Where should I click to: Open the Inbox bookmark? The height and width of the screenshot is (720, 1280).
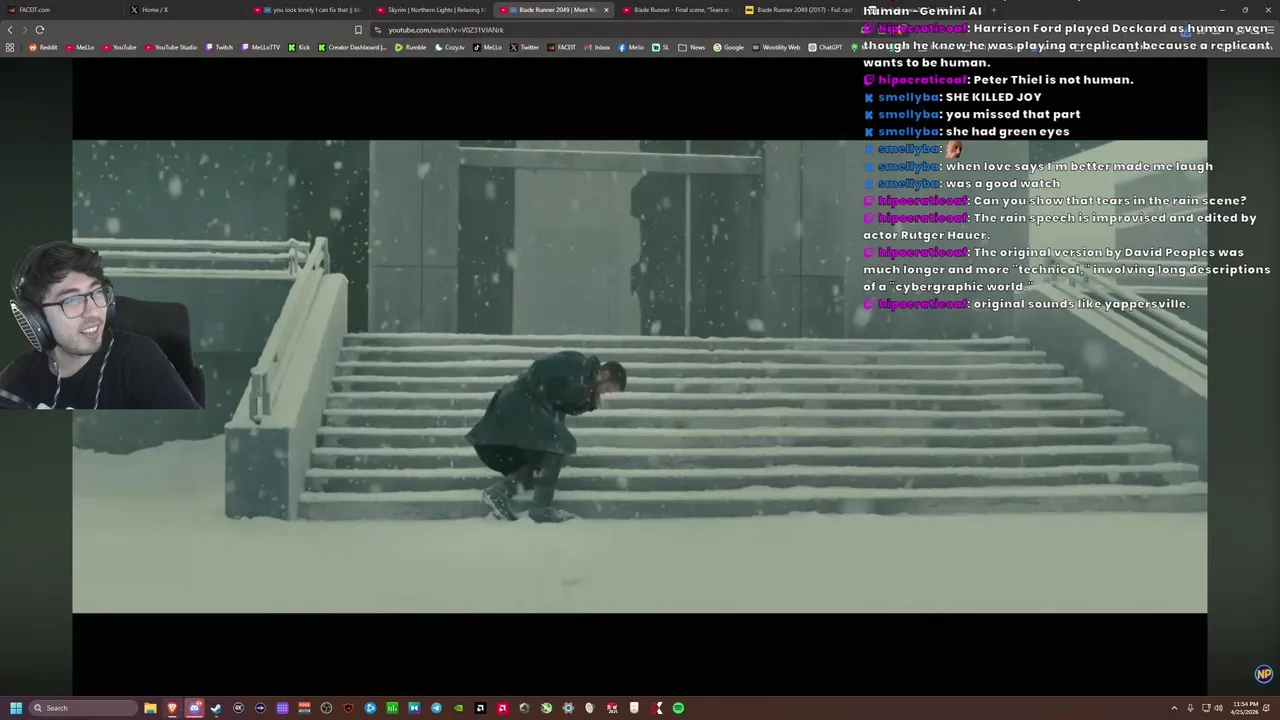597,47
